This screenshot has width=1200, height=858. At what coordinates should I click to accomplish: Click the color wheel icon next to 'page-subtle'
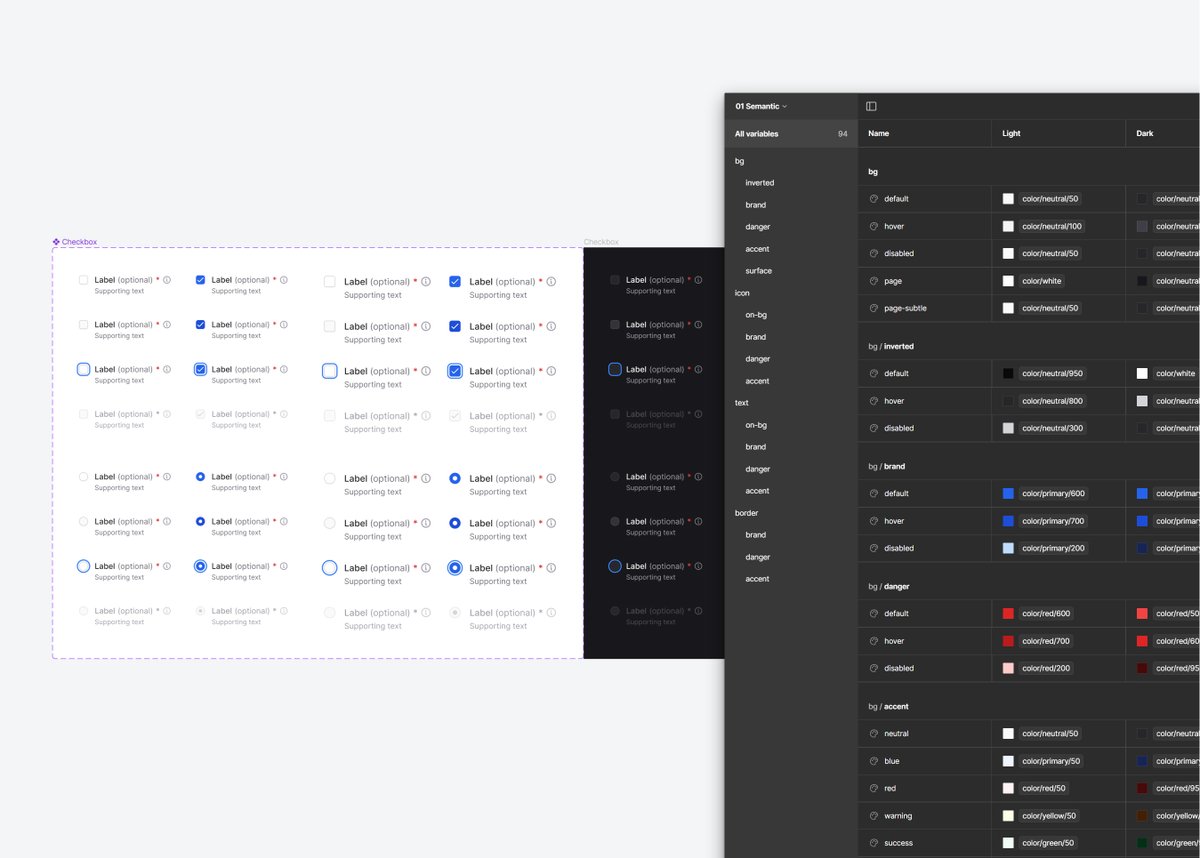873,308
